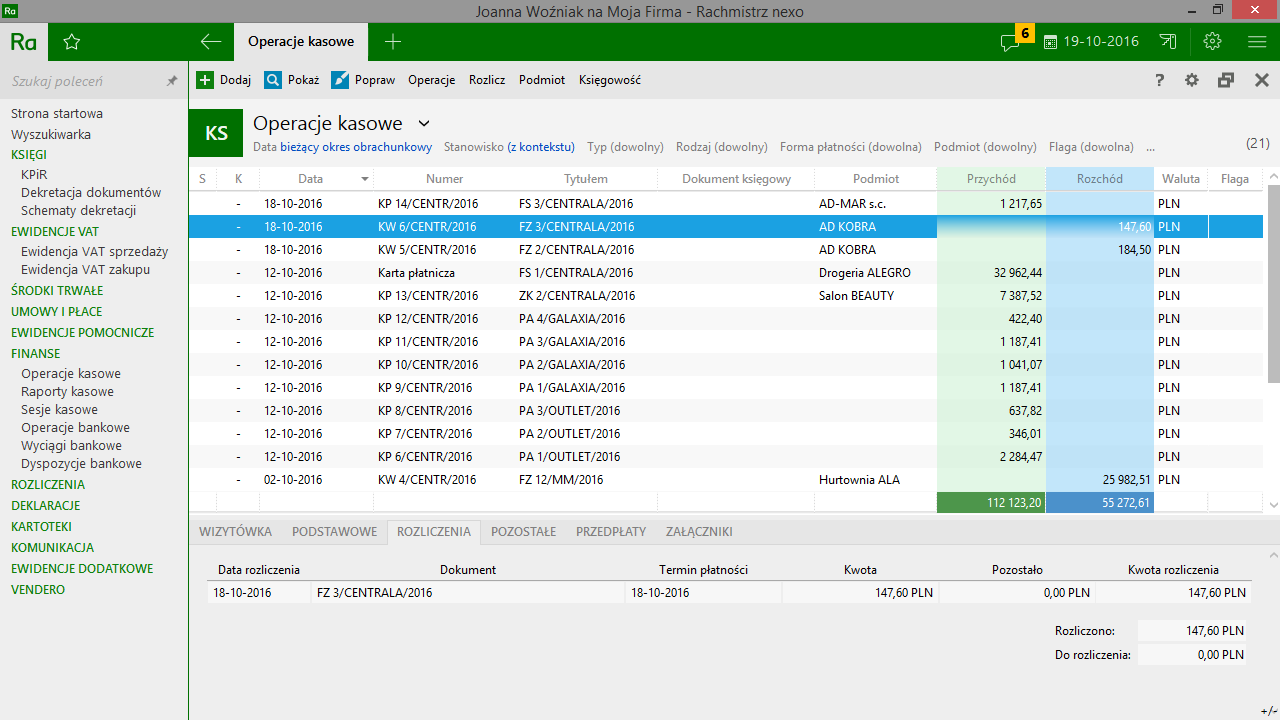Image resolution: width=1280 pixels, height=720 pixels.
Task: Click the FZ 3/CENTRALA/2016 settlement row
Action: point(728,592)
